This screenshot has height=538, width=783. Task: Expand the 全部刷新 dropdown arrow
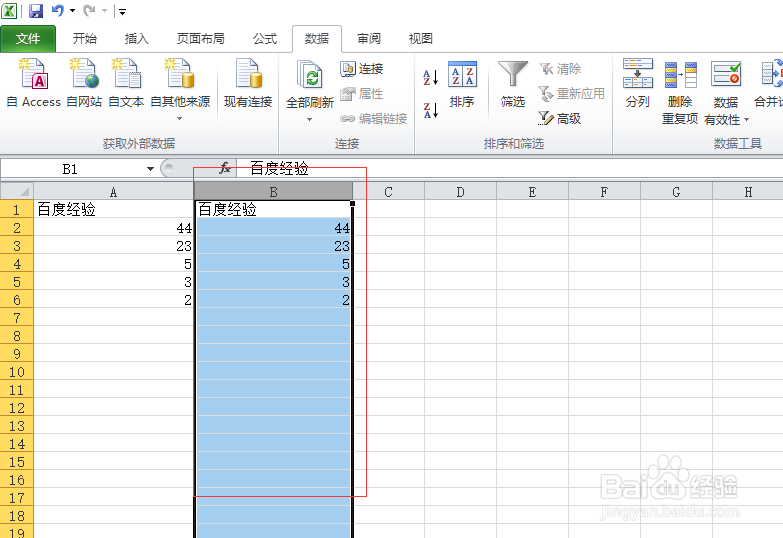(310, 119)
